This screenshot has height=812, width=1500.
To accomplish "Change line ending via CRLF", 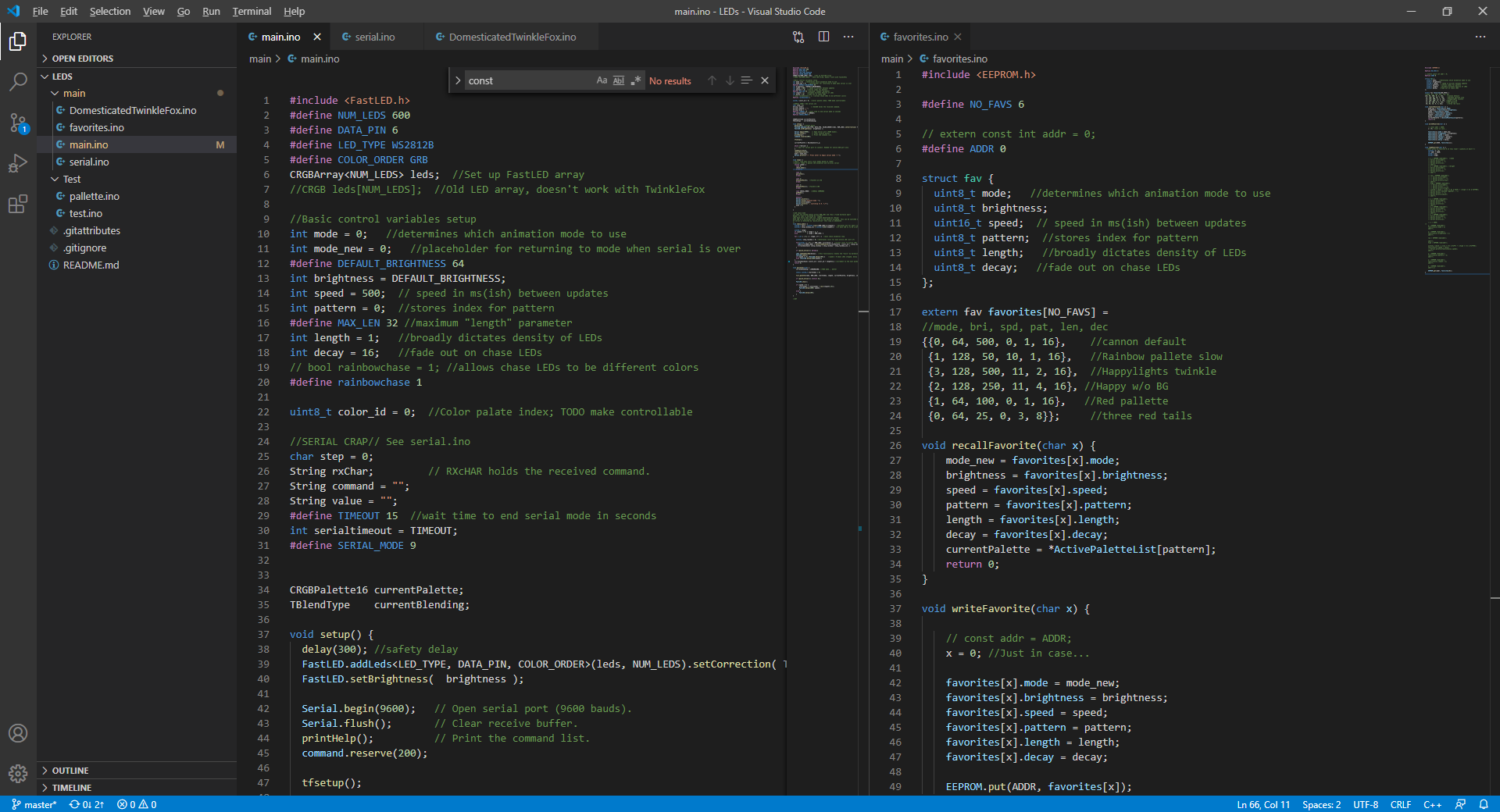I will coord(1401,804).
